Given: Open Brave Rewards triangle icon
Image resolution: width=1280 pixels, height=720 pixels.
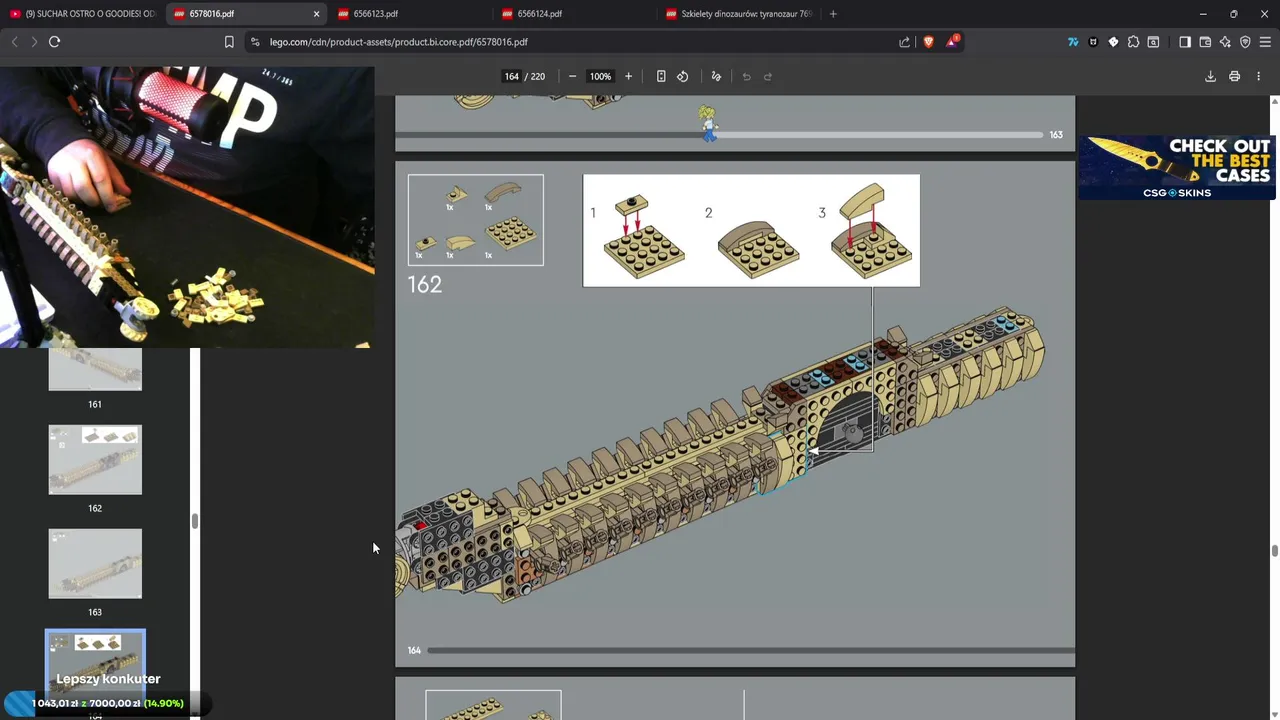Looking at the screenshot, I should (x=952, y=42).
